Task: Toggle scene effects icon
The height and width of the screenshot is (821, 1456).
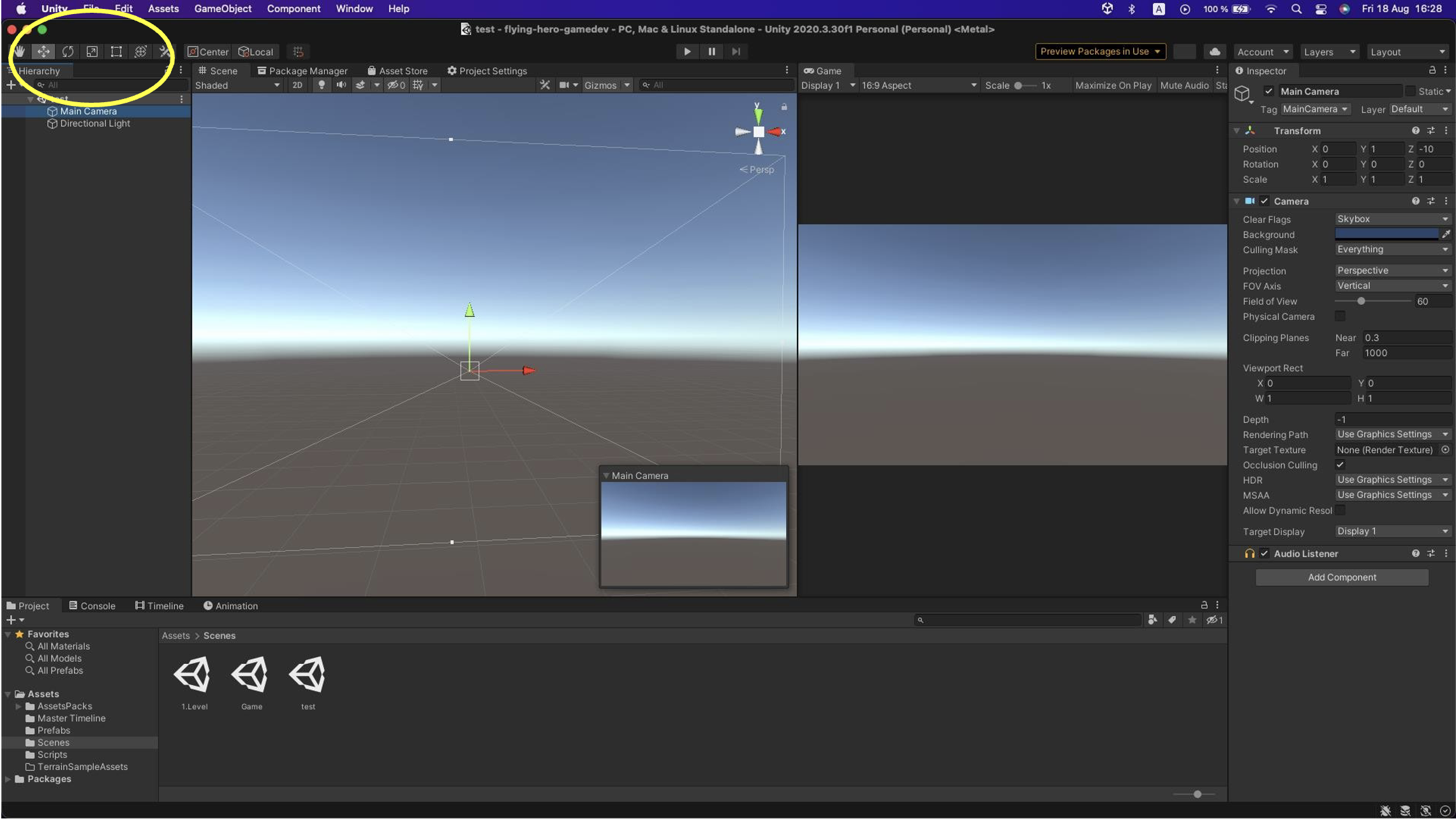Action: [360, 85]
